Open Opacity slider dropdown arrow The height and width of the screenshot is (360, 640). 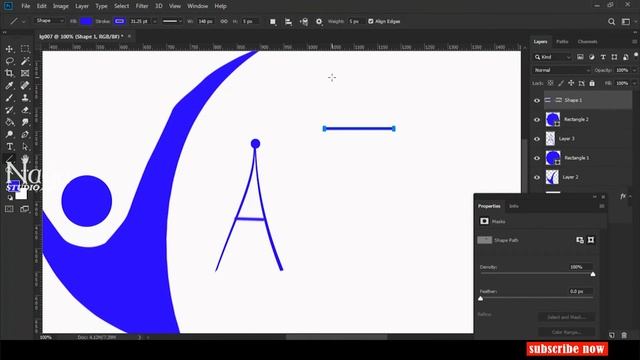pos(633,70)
